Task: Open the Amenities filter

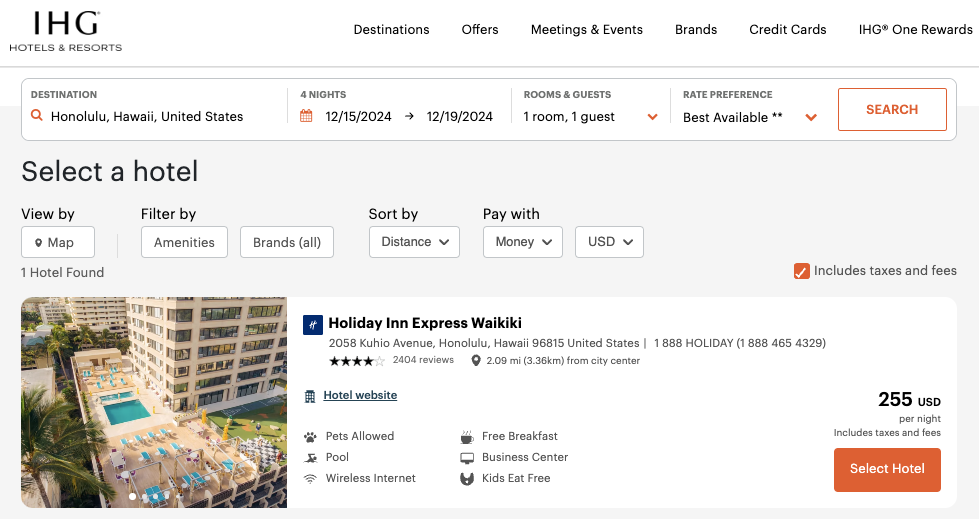Action: 184,242
